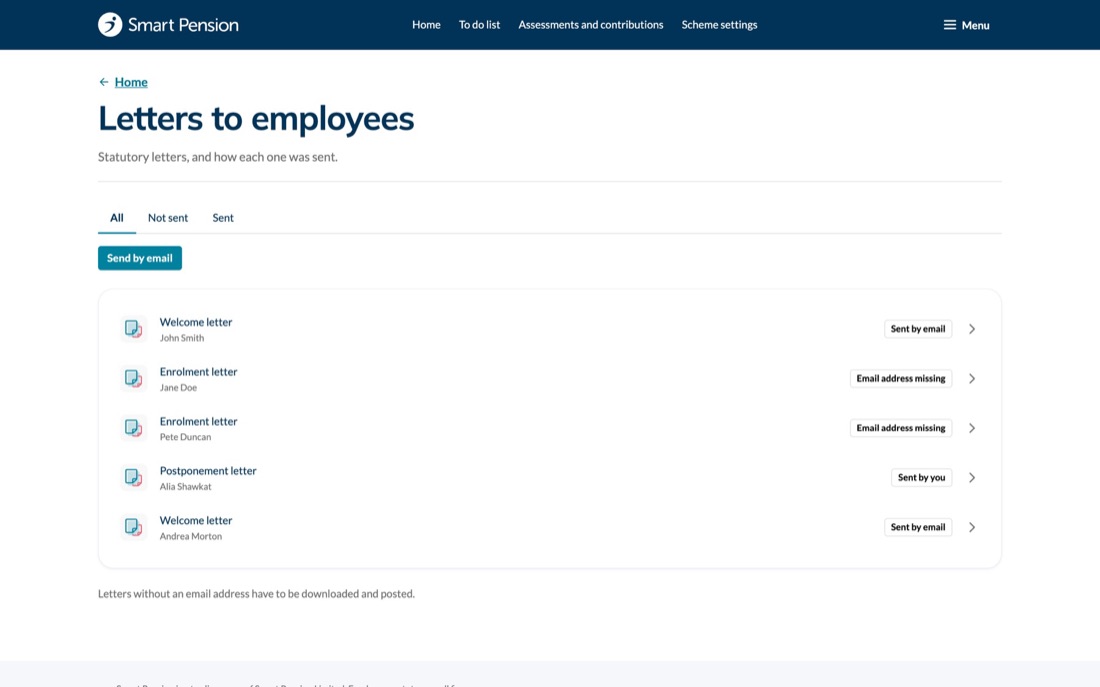Select the All tab

tap(116, 218)
